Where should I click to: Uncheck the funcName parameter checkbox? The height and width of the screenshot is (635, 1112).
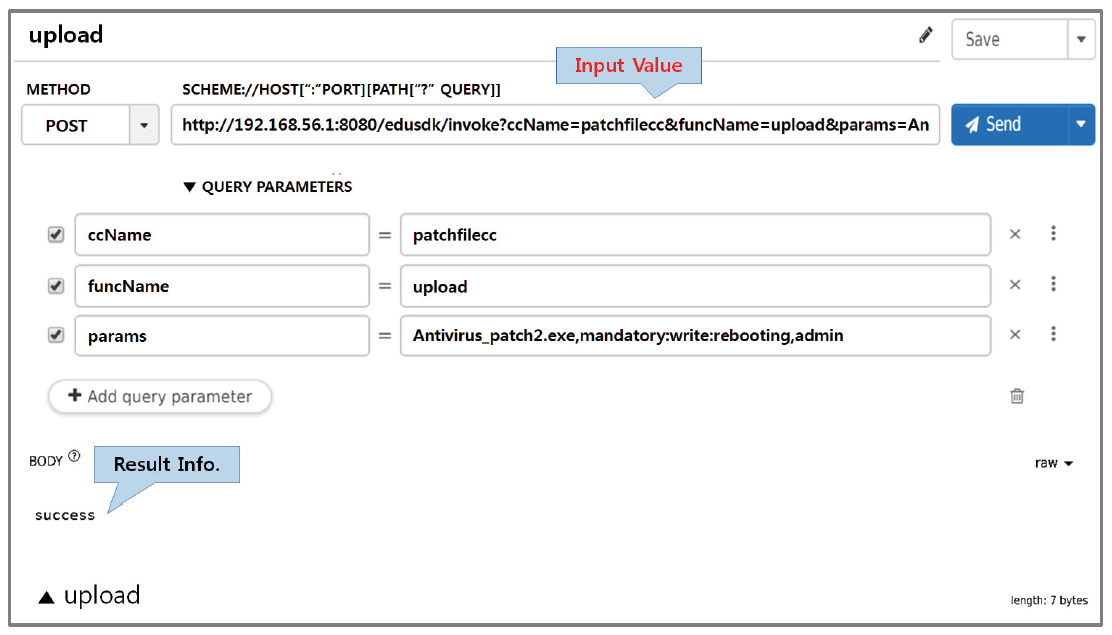pos(56,285)
